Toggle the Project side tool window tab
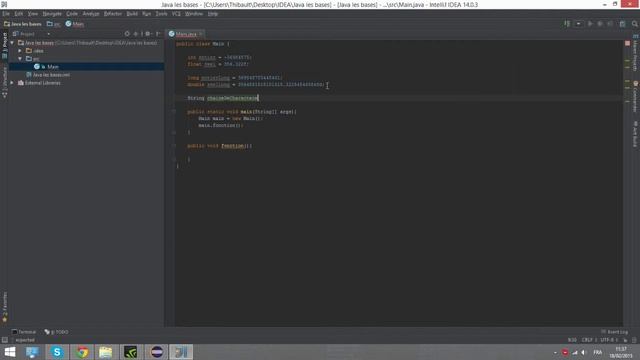The width and height of the screenshot is (640, 360). click(4, 45)
